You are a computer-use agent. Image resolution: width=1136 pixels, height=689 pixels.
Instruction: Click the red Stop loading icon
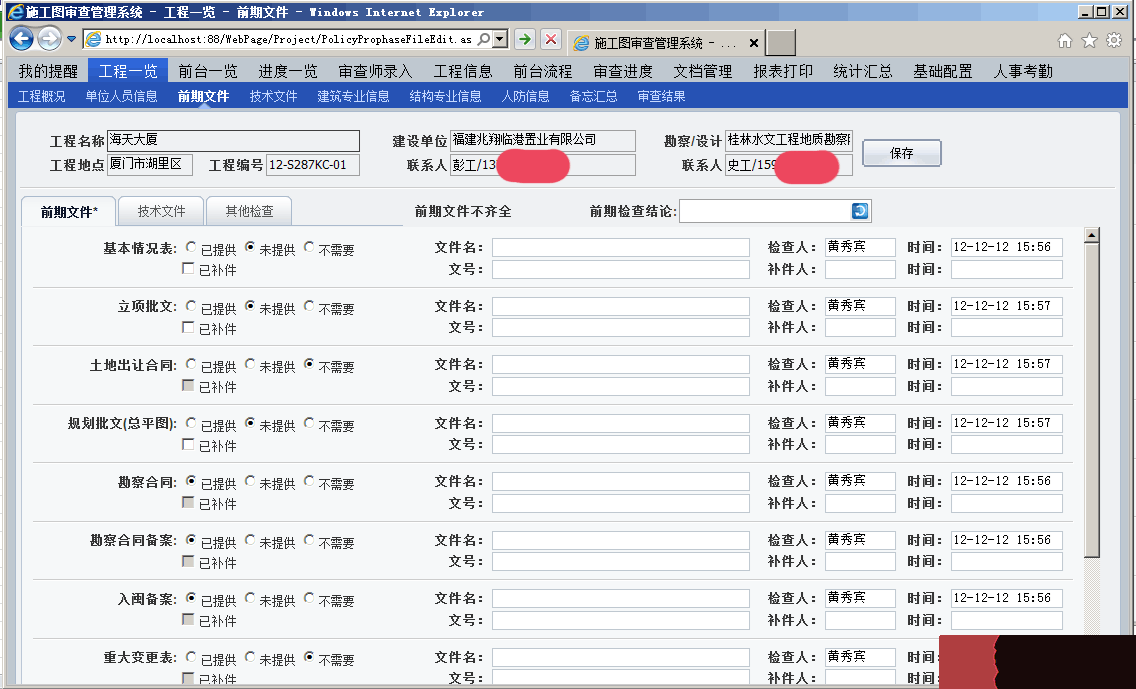[551, 39]
